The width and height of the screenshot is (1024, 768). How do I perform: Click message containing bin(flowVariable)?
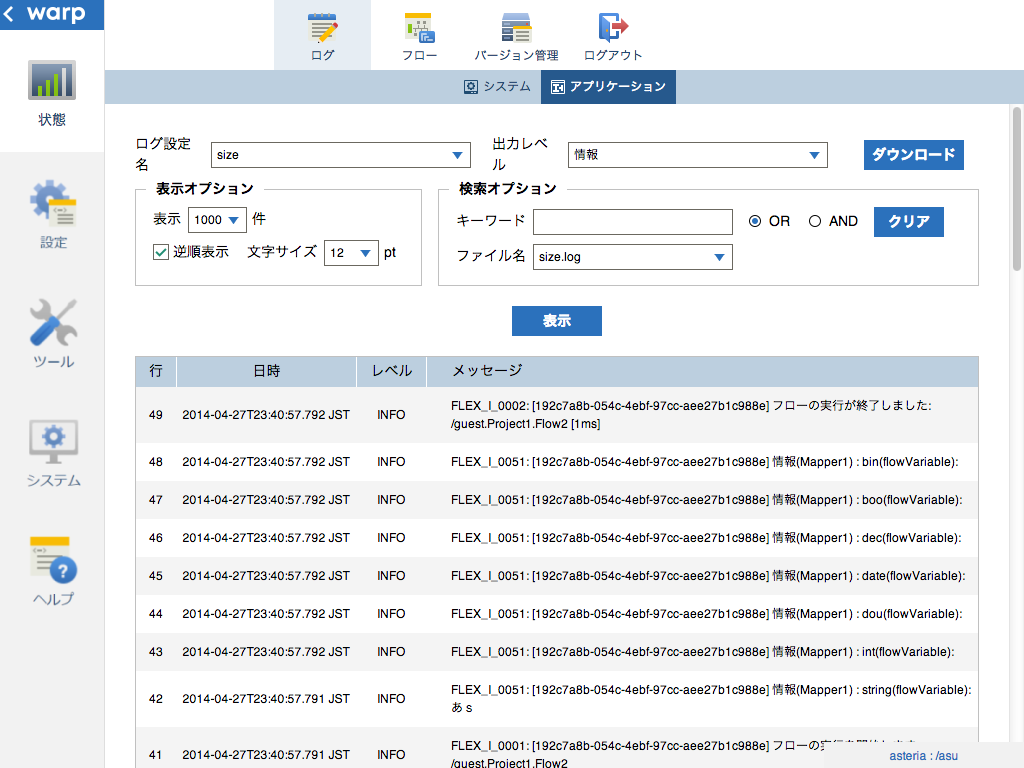coord(705,462)
